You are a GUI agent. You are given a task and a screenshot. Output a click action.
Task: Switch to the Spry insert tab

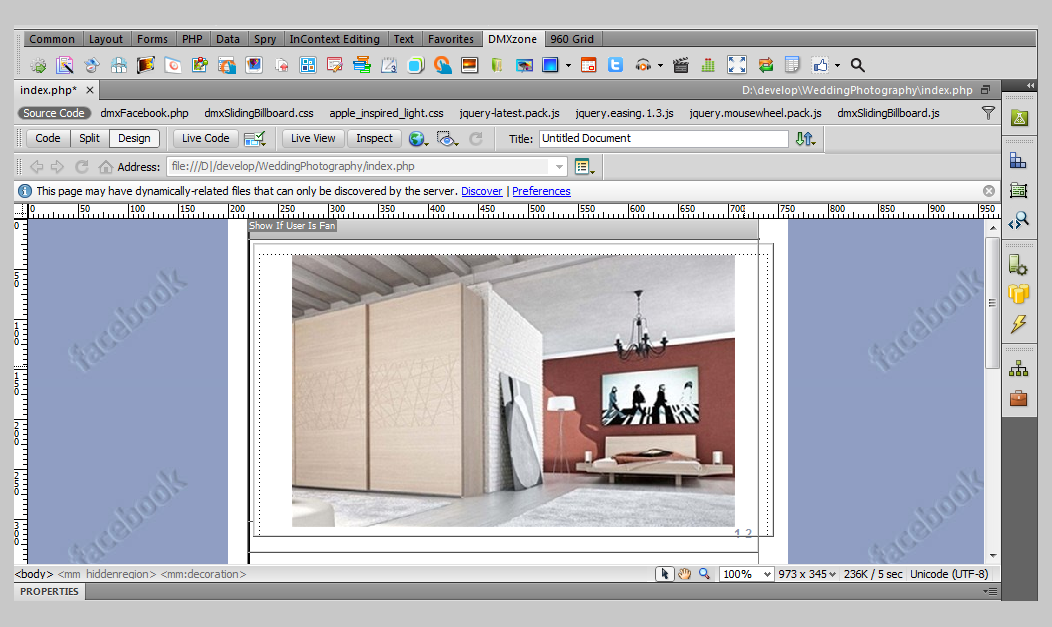[265, 39]
